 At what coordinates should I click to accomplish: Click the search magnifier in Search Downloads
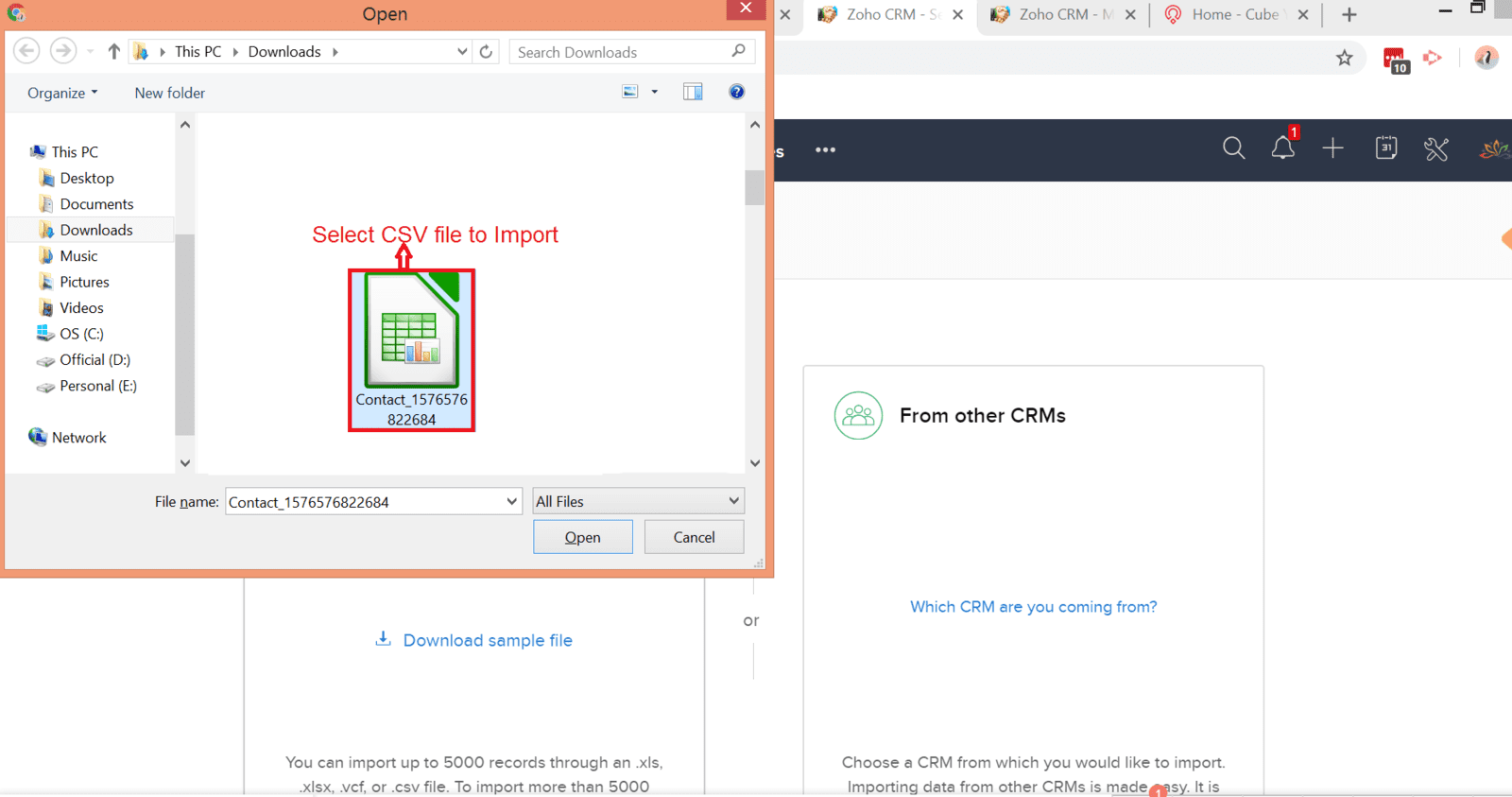(x=739, y=51)
